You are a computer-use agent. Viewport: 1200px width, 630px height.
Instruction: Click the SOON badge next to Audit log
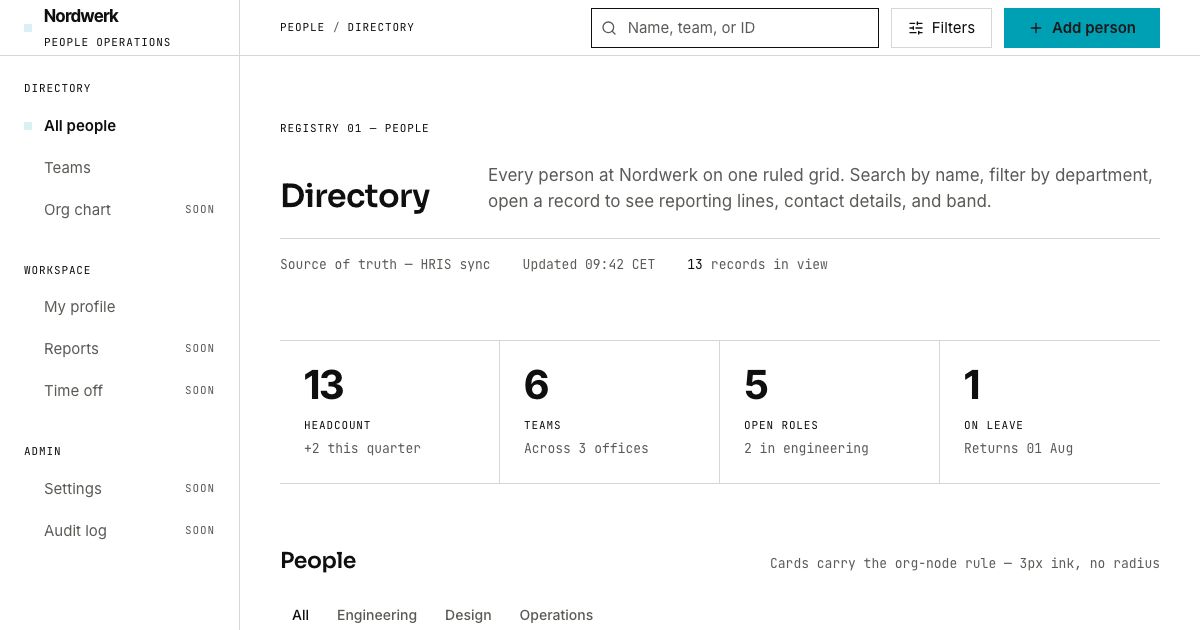click(x=200, y=531)
